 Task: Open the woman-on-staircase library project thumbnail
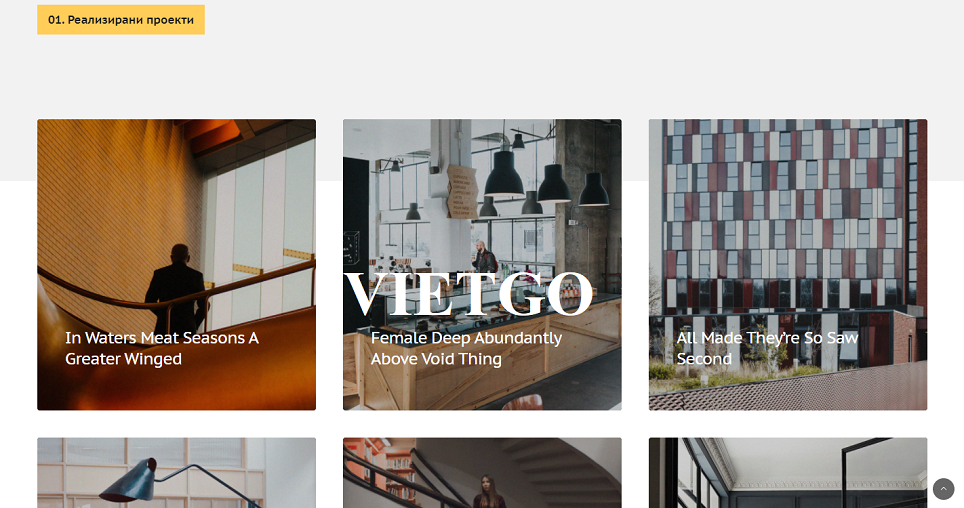pyautogui.click(x=482, y=473)
